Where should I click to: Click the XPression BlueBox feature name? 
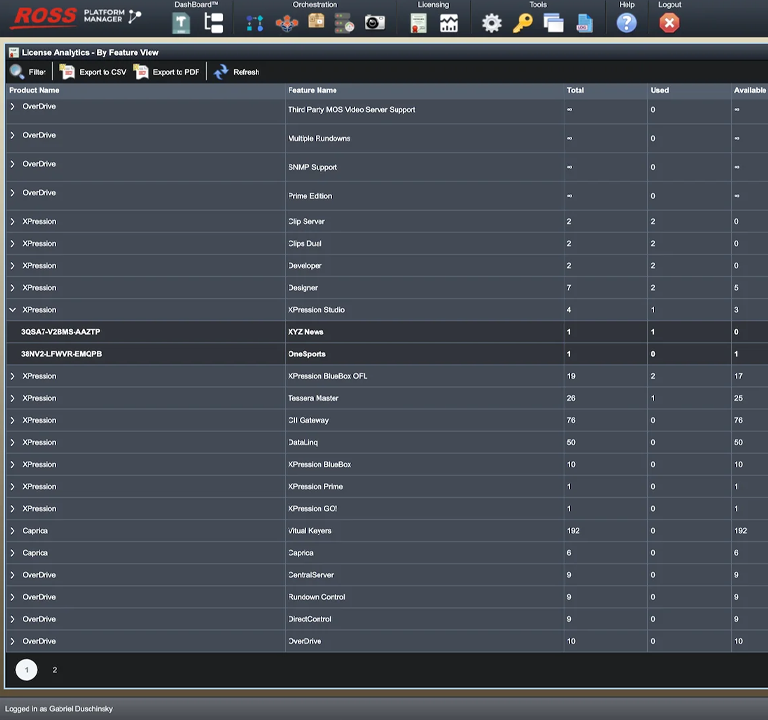point(319,464)
